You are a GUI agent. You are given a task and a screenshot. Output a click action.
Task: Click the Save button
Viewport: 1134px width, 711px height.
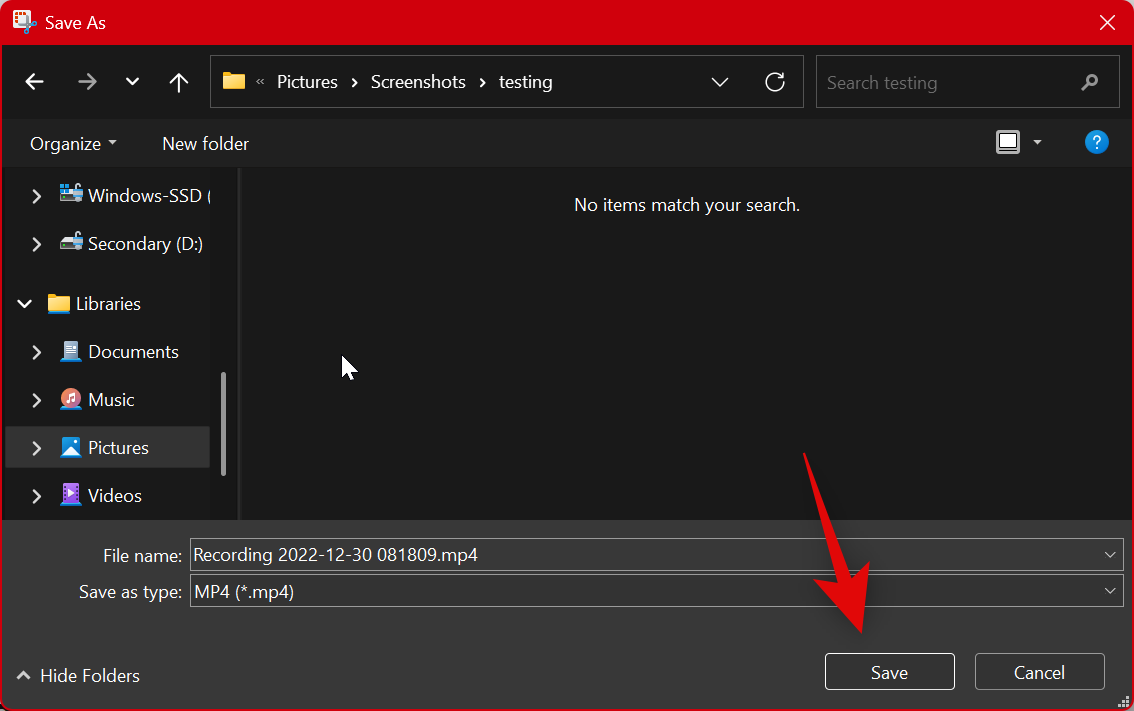point(889,671)
